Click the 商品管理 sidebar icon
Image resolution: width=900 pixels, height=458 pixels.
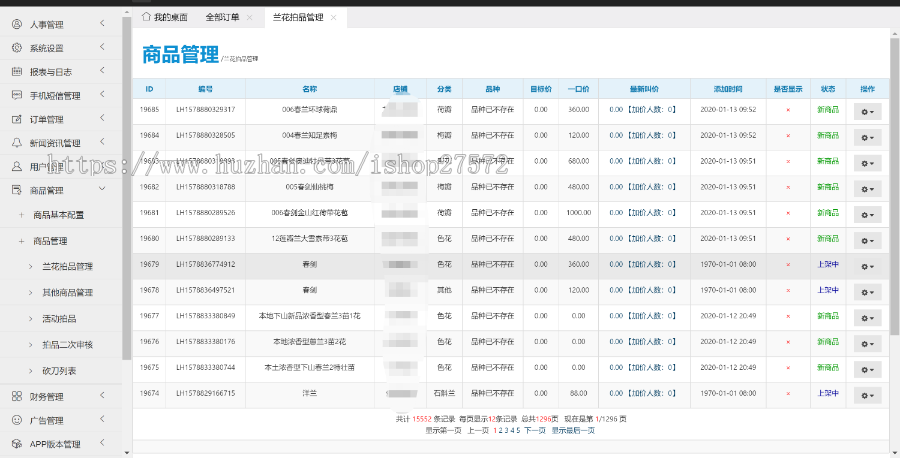click(x=17, y=190)
